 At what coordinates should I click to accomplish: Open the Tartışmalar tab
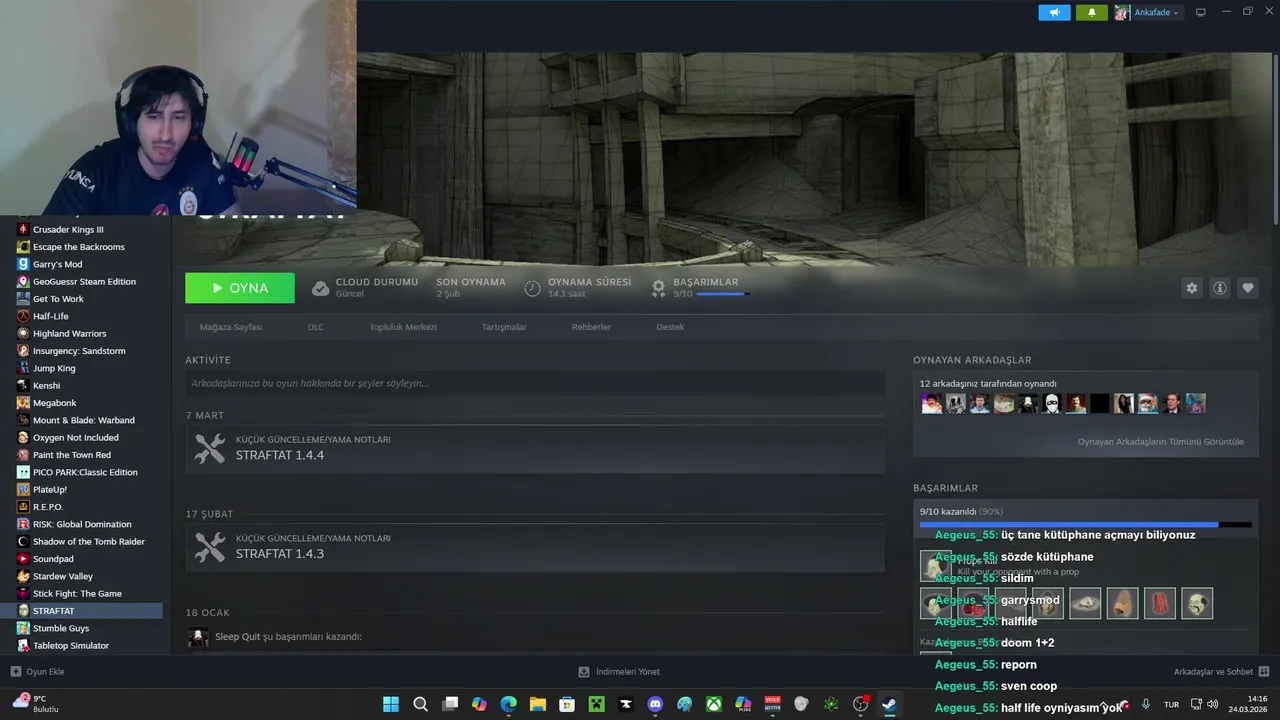(504, 327)
